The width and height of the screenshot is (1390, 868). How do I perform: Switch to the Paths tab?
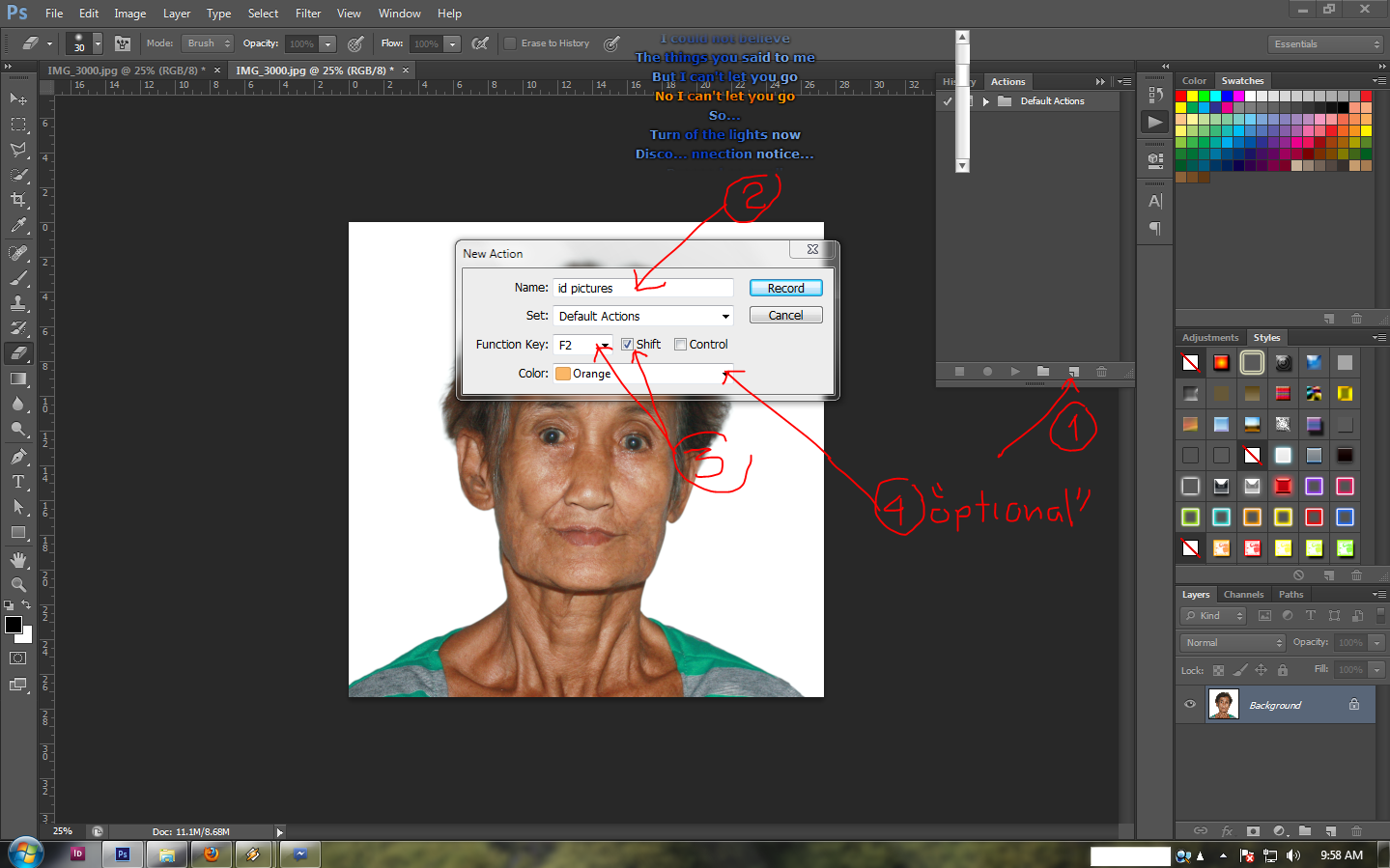[x=1291, y=595]
